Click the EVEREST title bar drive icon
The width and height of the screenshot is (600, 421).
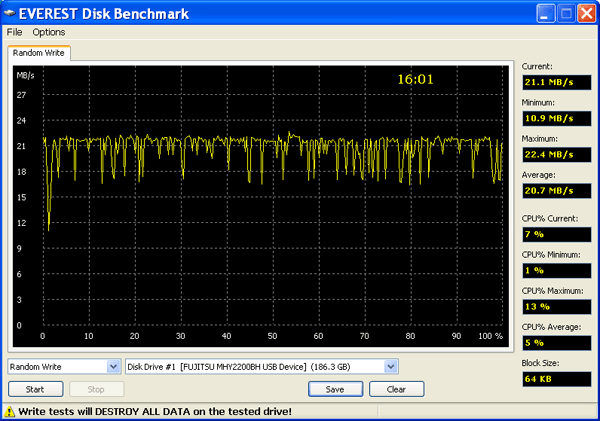point(9,13)
